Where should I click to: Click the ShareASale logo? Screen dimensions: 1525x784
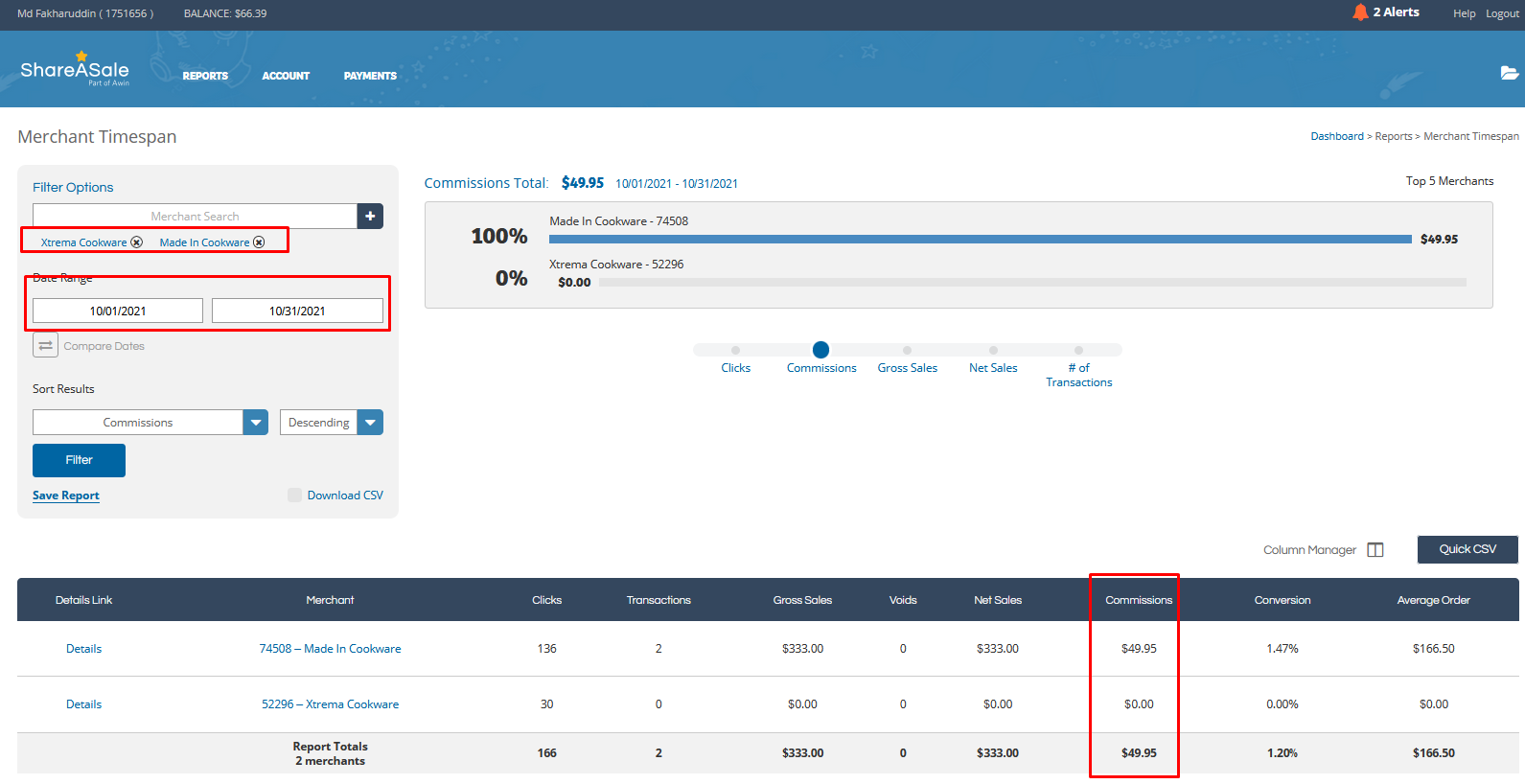[75, 70]
